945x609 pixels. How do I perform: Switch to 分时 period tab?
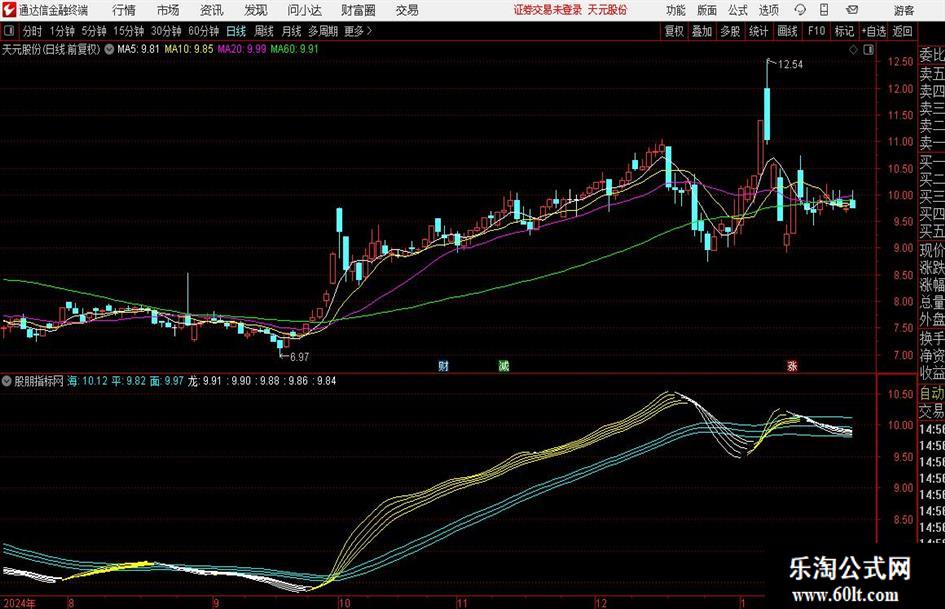pyautogui.click(x=33, y=31)
